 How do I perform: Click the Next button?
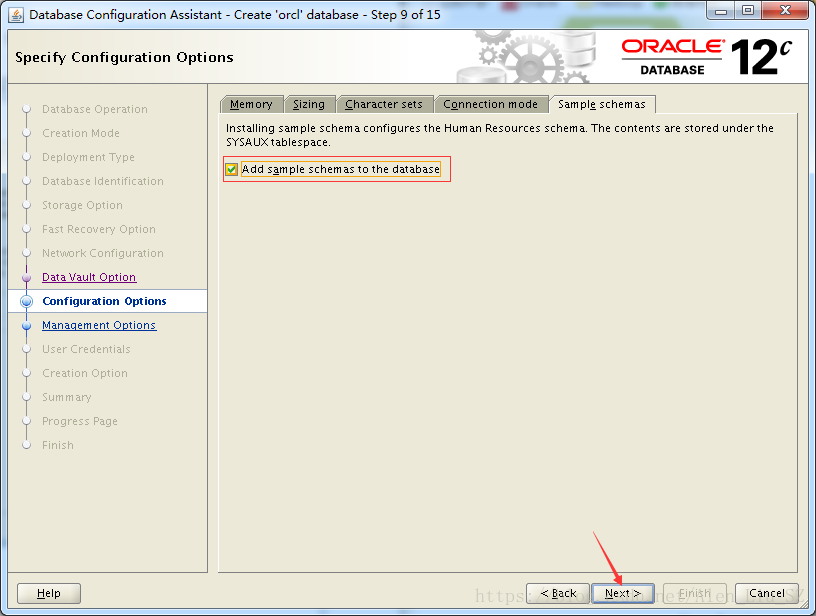tap(622, 593)
